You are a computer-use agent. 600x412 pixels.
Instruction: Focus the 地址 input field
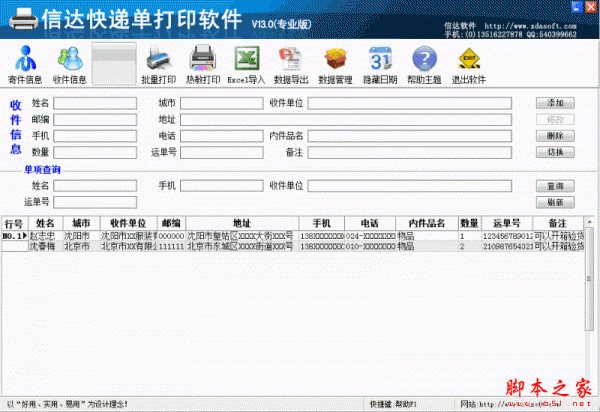346,120
